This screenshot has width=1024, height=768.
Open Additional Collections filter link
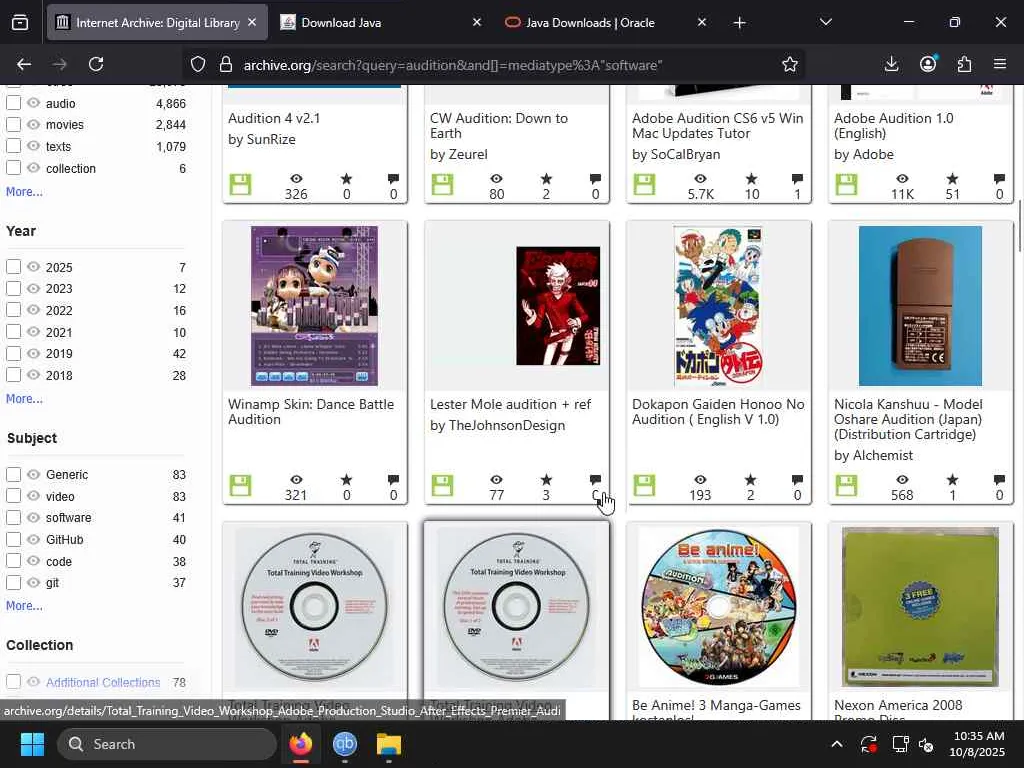[x=103, y=682]
